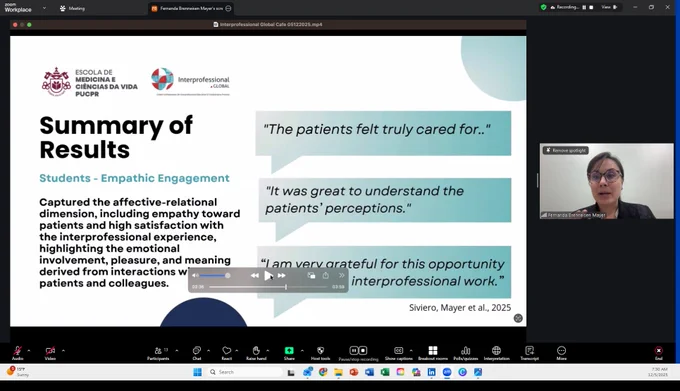
Task: Click the screen share tab options circle icon
Action: [228, 8]
